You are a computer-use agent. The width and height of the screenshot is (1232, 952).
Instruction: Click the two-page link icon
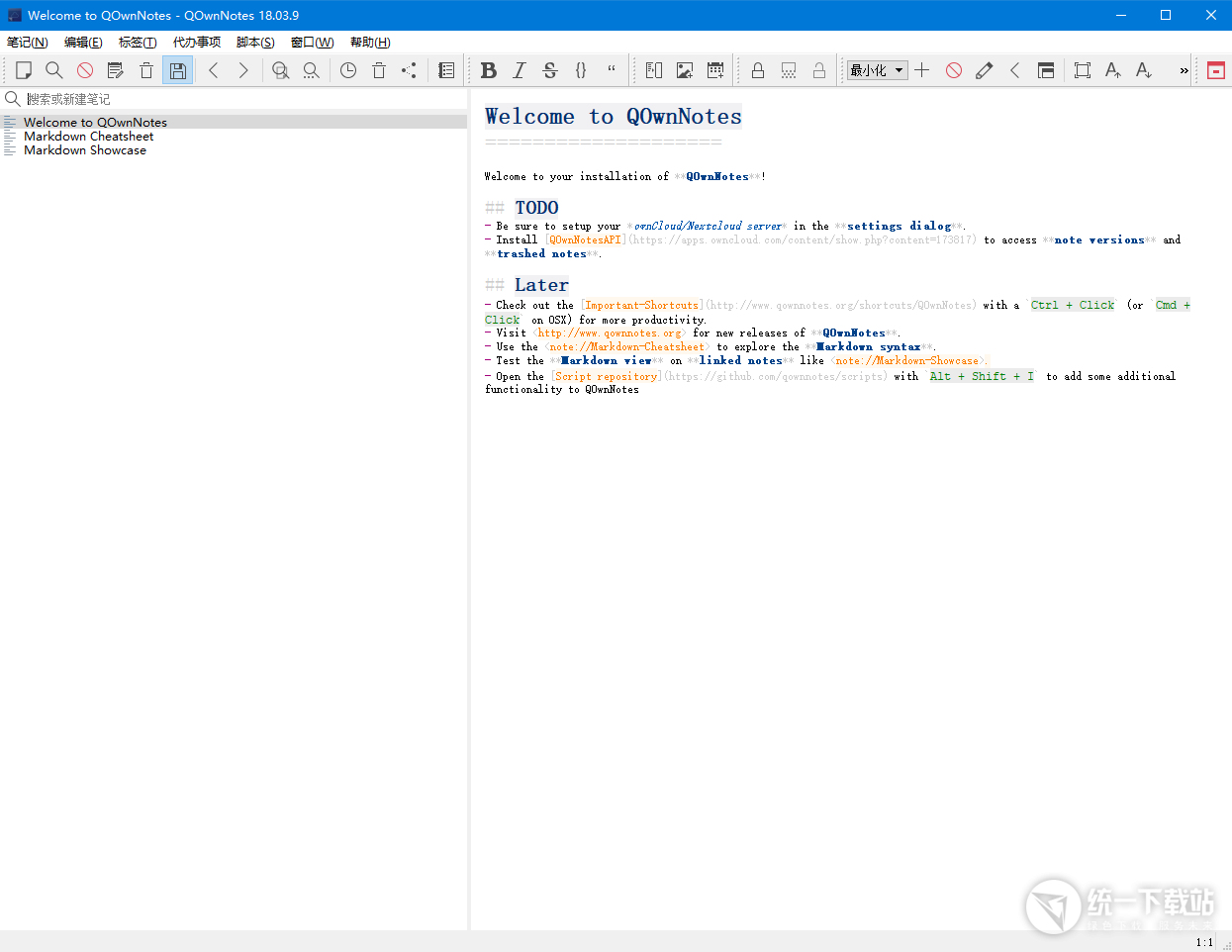pyautogui.click(x=654, y=70)
